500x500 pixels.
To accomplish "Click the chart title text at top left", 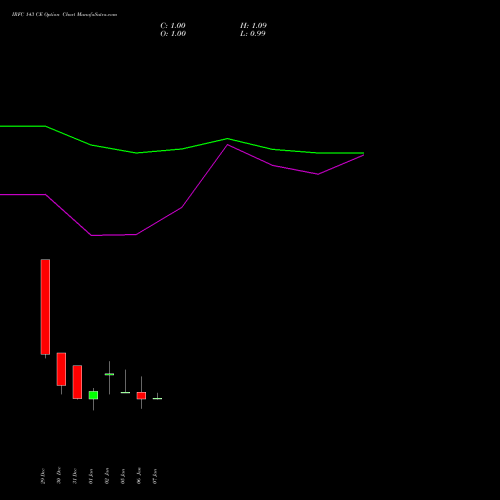I will [x=64, y=15].
